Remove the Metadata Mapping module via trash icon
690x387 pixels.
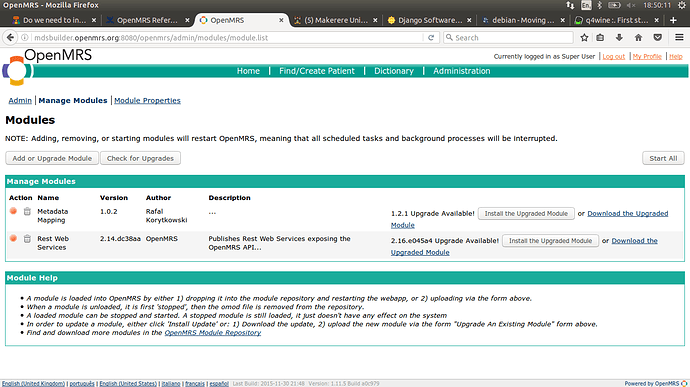(27, 211)
